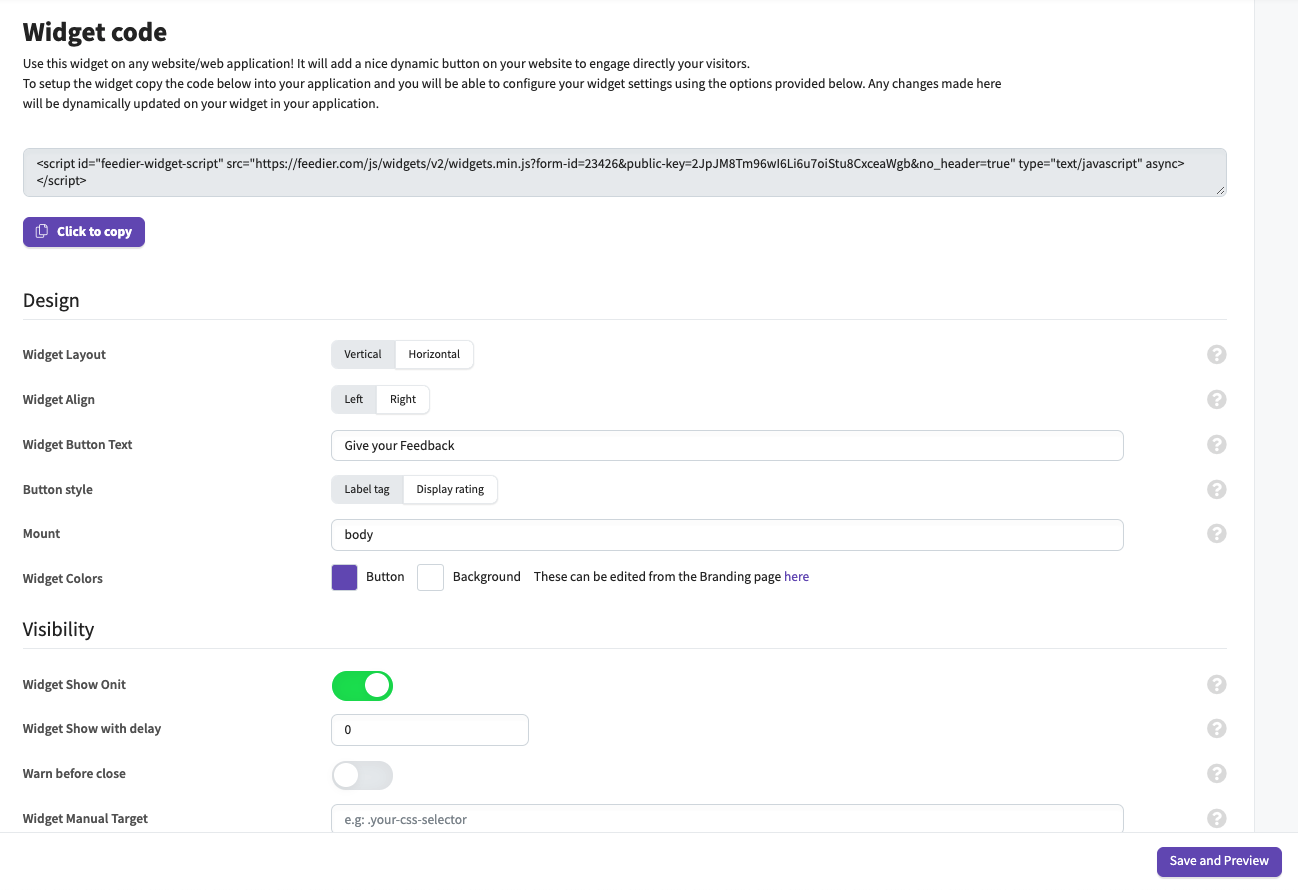Click the white Background color swatch
1298x890 pixels.
coord(430,577)
